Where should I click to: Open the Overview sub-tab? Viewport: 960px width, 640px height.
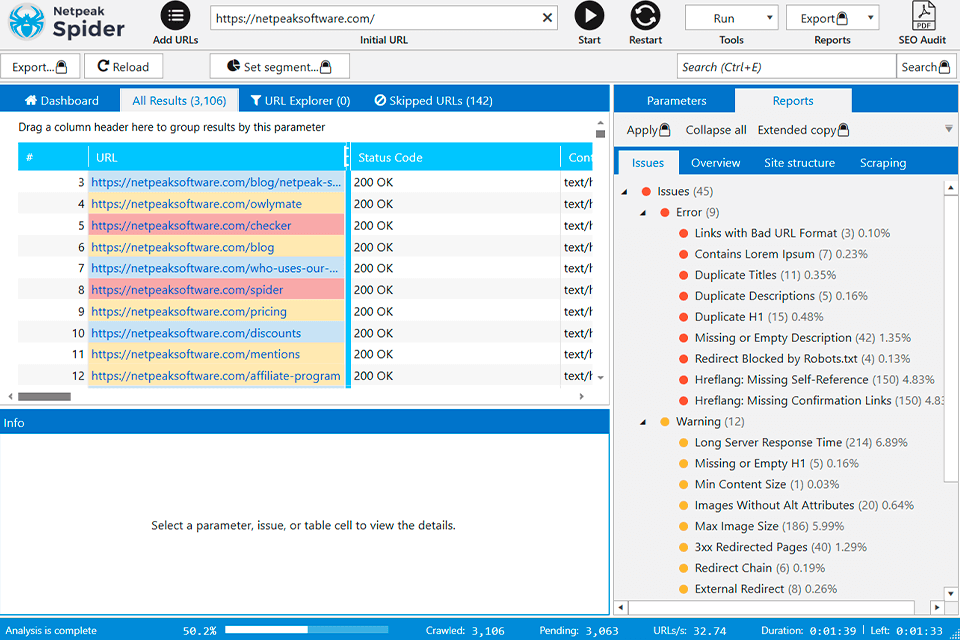715,163
